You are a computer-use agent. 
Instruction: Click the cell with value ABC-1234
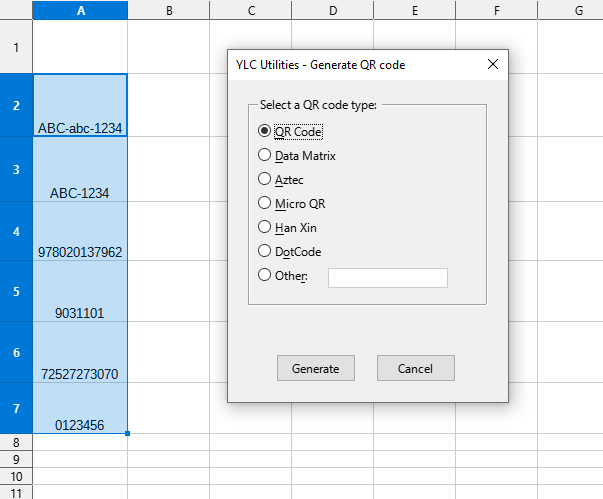tap(80, 170)
